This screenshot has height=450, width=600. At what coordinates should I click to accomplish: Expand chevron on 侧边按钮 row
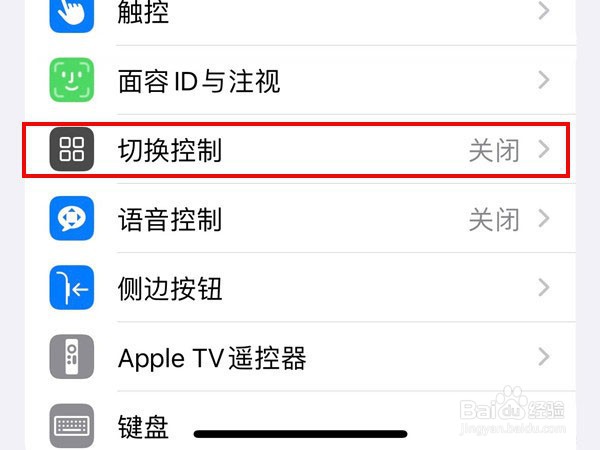click(544, 288)
